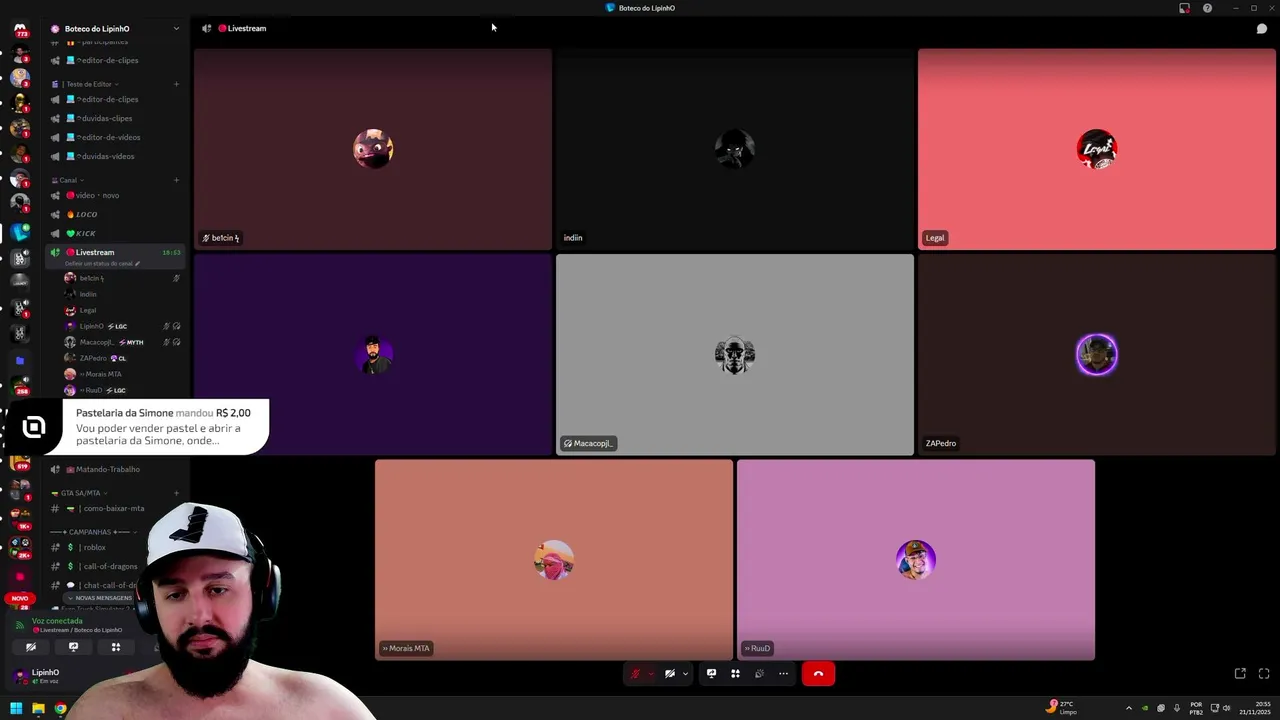This screenshot has width=1280, height=720.
Task: Focus Morais MTA video tile
Action: tap(554, 560)
